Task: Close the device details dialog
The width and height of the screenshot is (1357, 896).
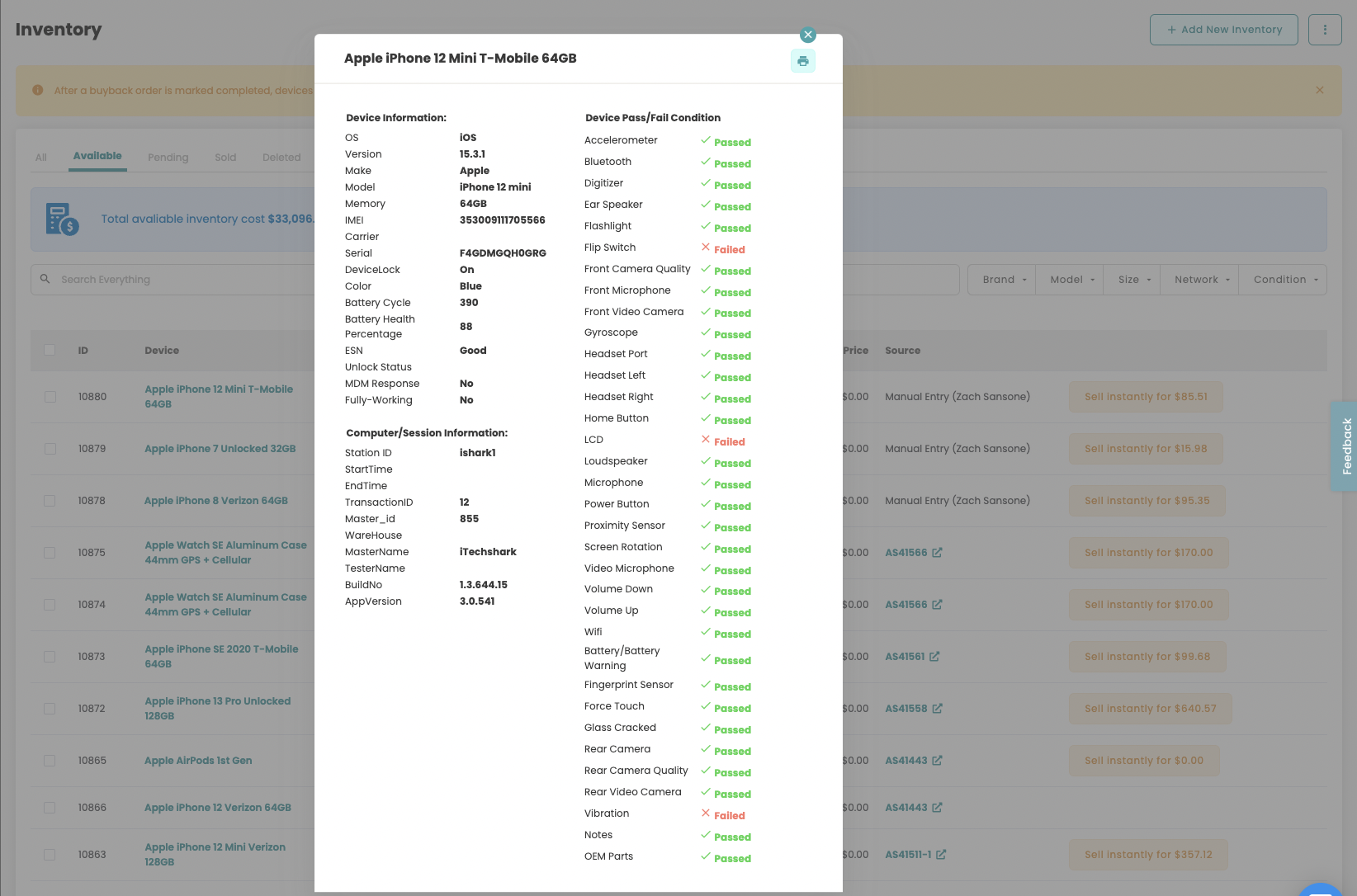Action: 808,35
